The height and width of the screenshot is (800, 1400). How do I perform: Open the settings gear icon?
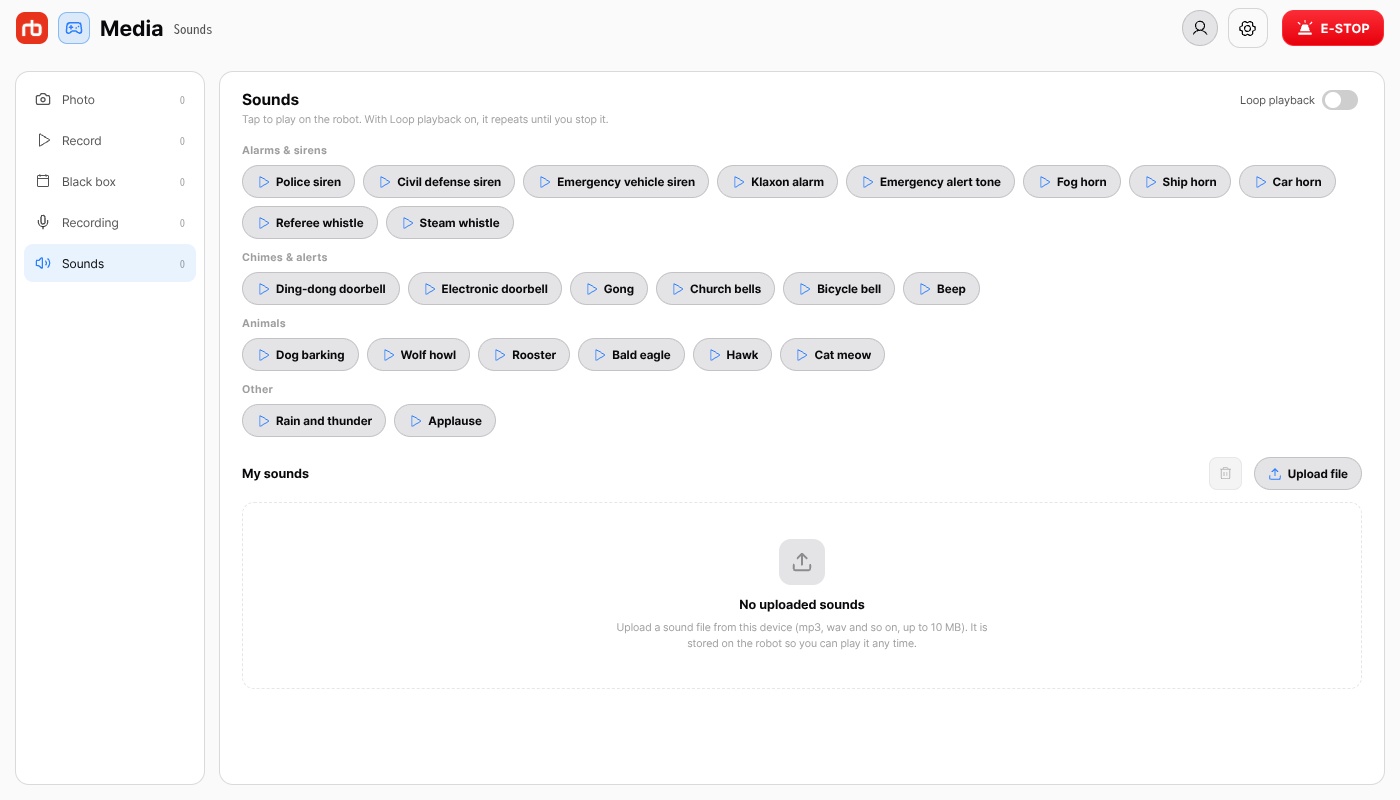coord(1247,28)
